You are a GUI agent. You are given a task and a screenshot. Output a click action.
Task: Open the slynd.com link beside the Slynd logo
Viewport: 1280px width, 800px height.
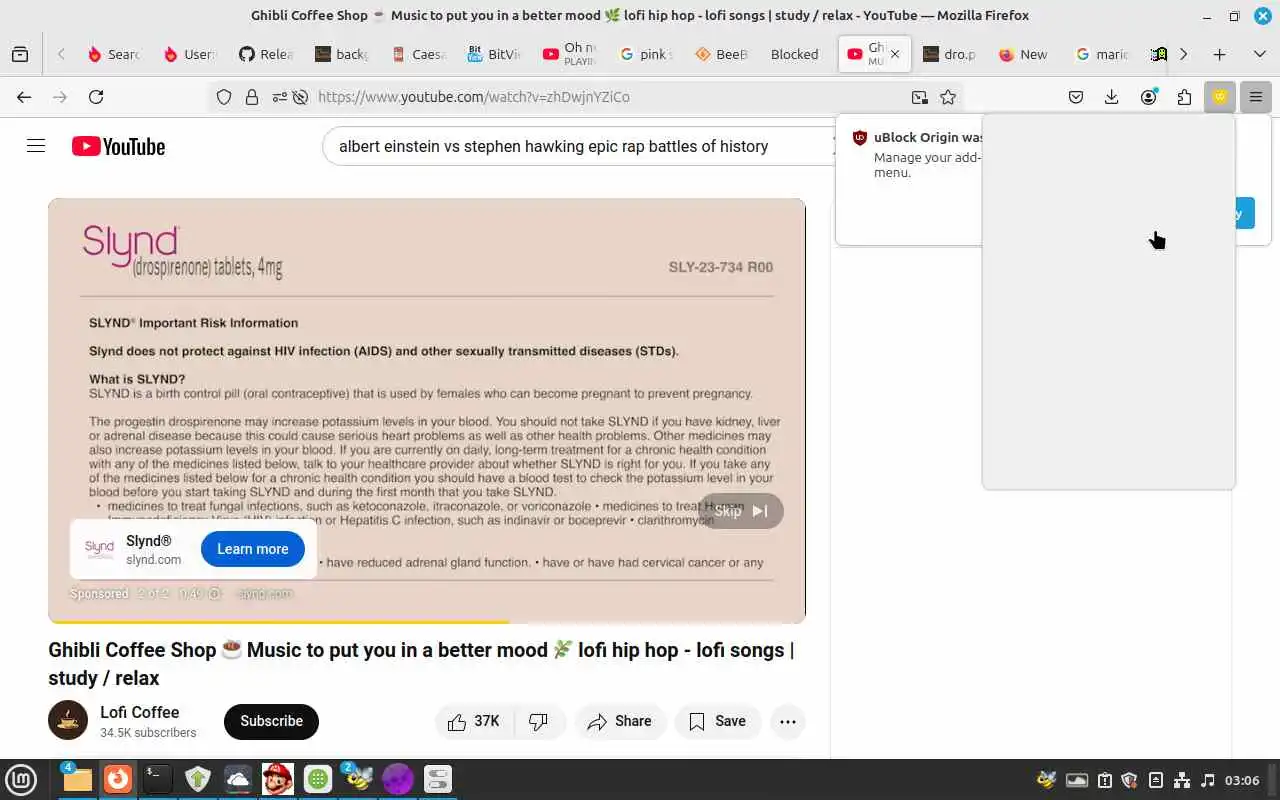(153, 560)
